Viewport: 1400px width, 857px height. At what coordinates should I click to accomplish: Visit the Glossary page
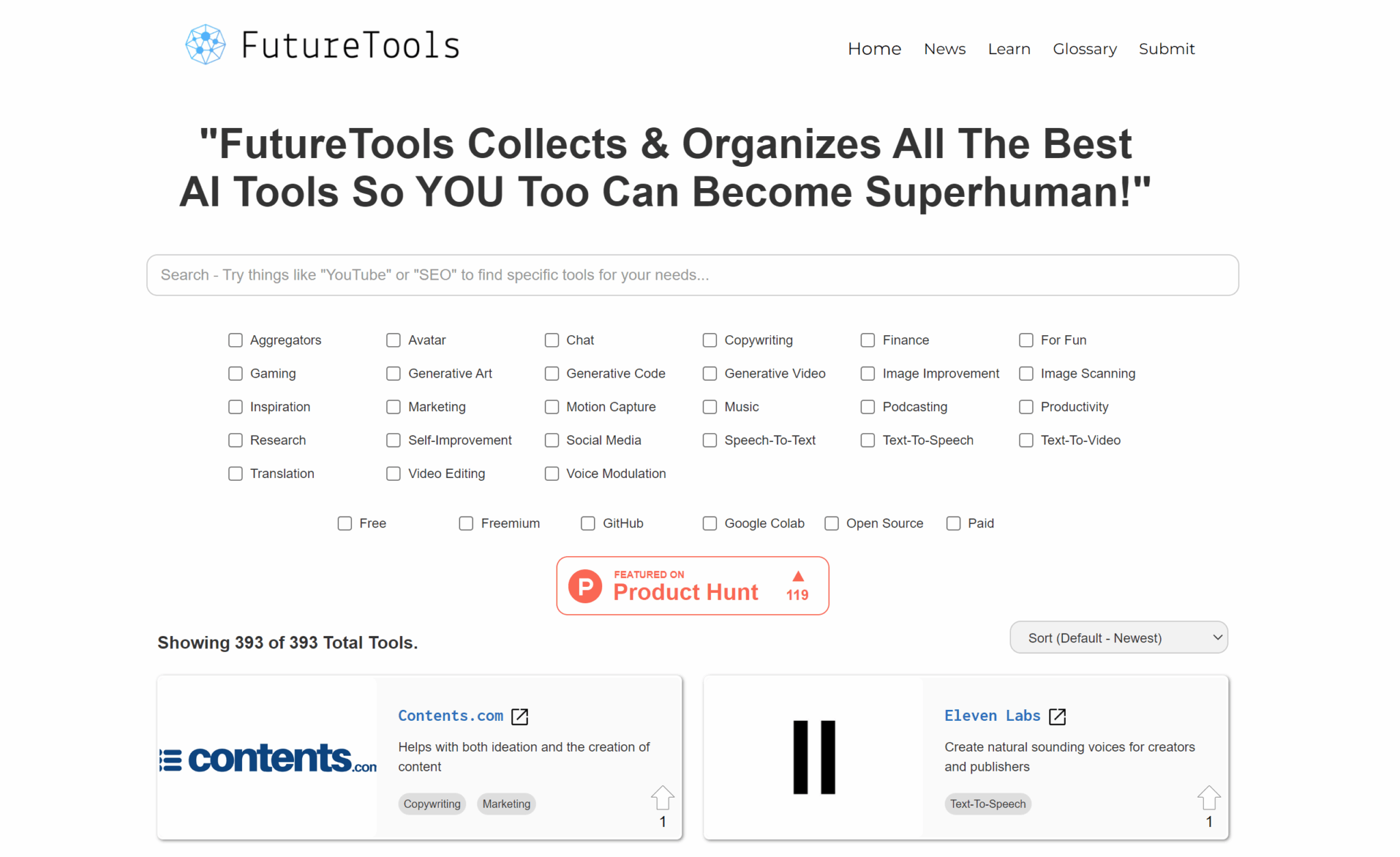coord(1085,49)
